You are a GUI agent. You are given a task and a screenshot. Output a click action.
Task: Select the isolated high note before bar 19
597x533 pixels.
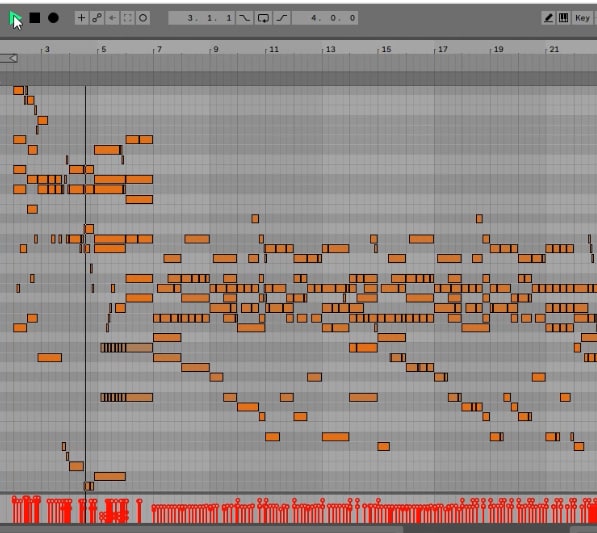coord(479,219)
